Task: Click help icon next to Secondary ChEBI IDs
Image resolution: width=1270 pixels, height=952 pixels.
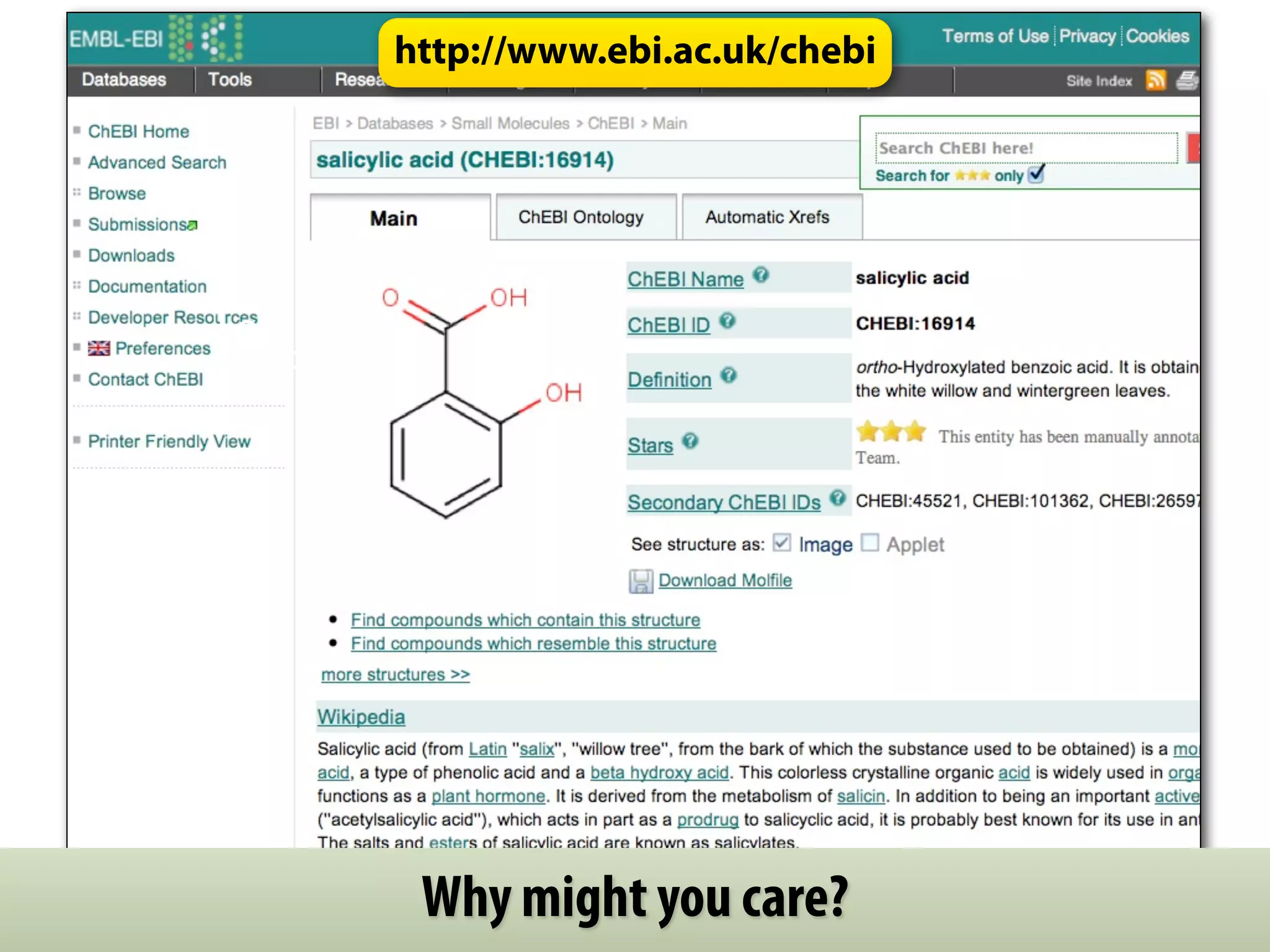Action: (838, 498)
